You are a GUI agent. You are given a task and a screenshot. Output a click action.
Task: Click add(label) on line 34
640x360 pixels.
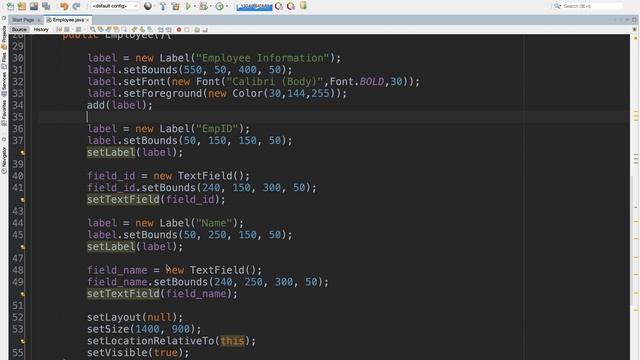pyautogui.click(x=120, y=105)
